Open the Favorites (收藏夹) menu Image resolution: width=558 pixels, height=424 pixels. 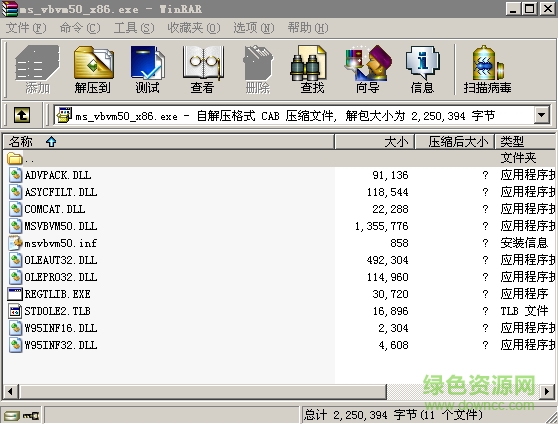coord(194,28)
